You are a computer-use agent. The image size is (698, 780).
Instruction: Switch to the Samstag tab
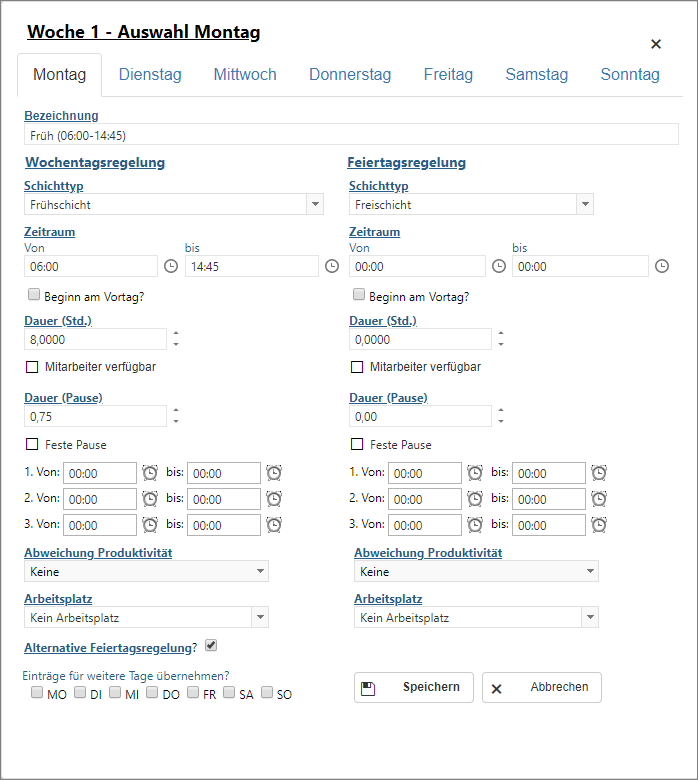point(536,75)
